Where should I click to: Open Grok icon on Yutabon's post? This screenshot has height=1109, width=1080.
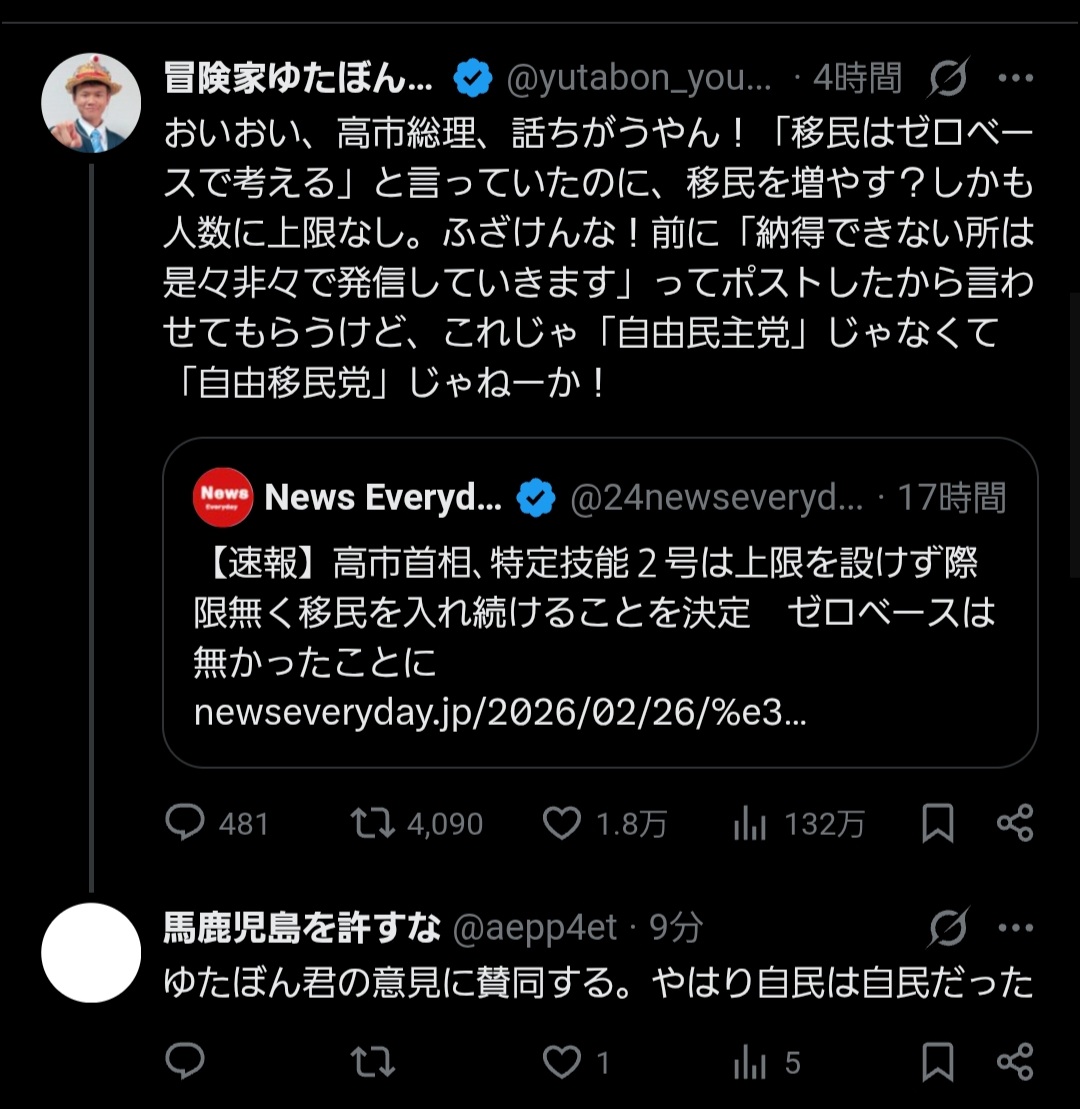pyautogui.click(x=946, y=77)
